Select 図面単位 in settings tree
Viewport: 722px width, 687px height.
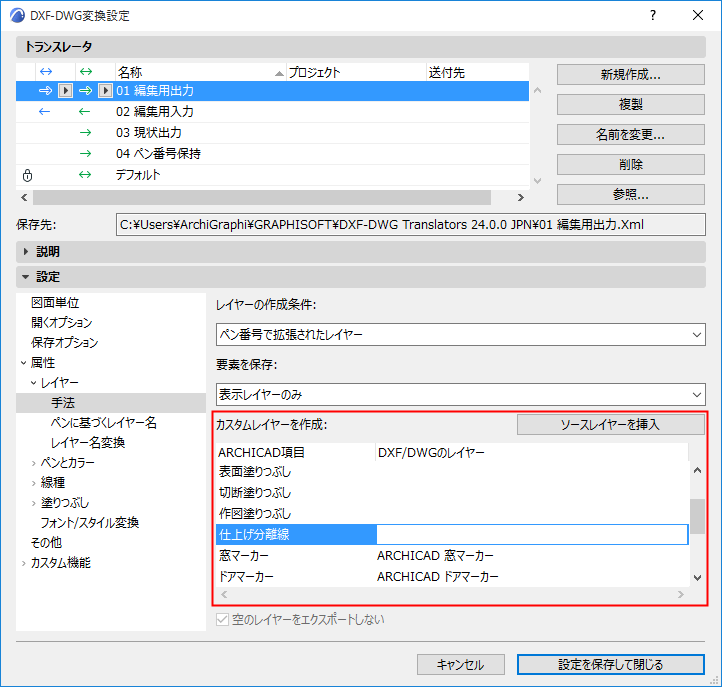click(x=55, y=303)
